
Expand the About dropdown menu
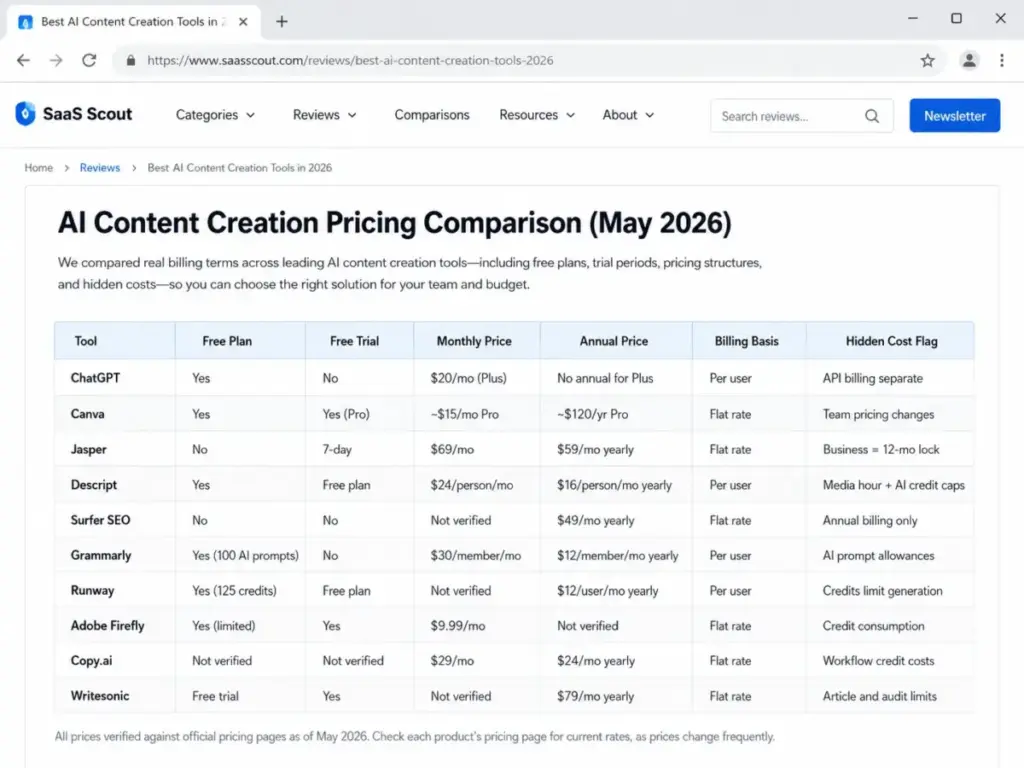628,115
